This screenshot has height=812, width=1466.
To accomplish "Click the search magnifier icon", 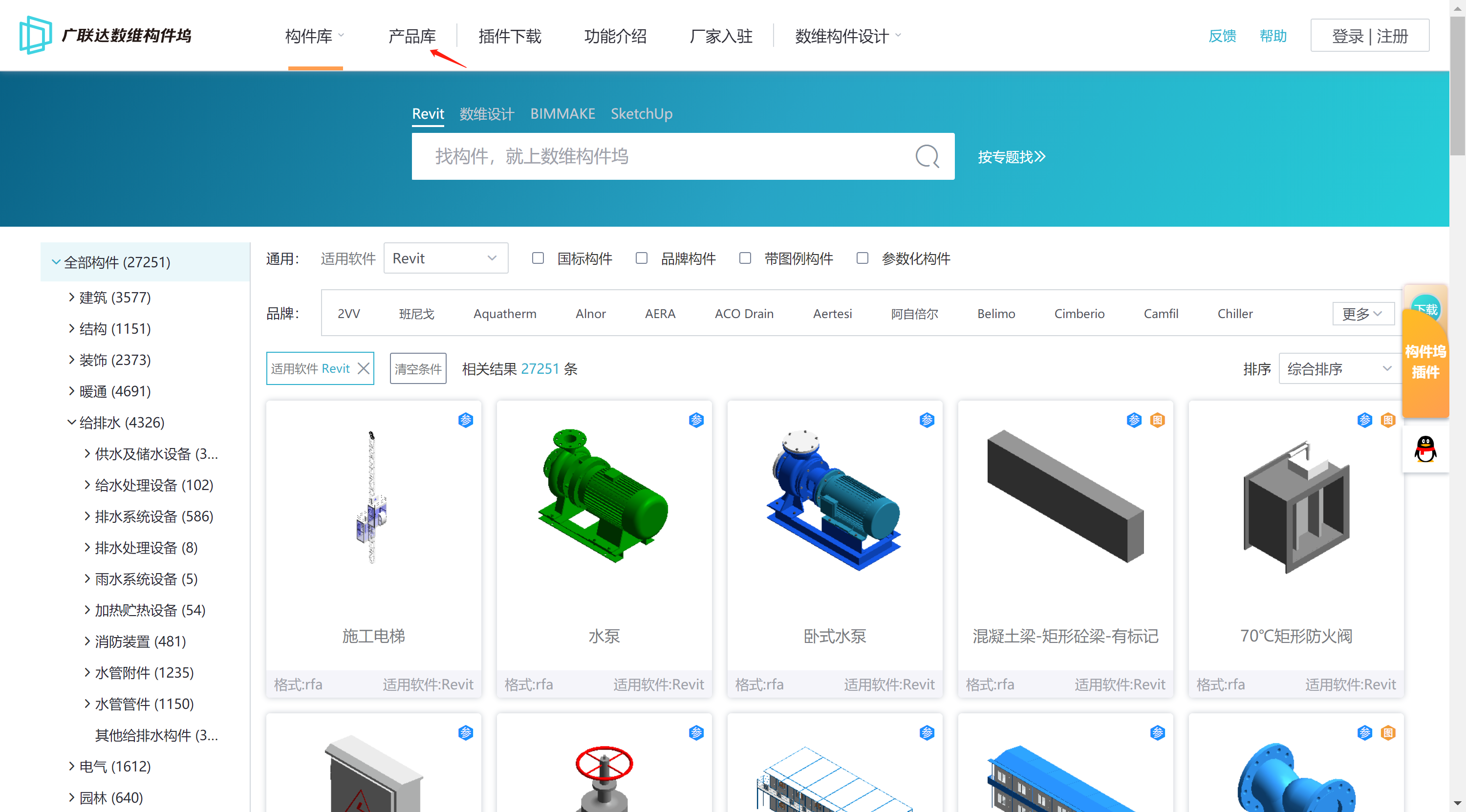I will (927, 156).
